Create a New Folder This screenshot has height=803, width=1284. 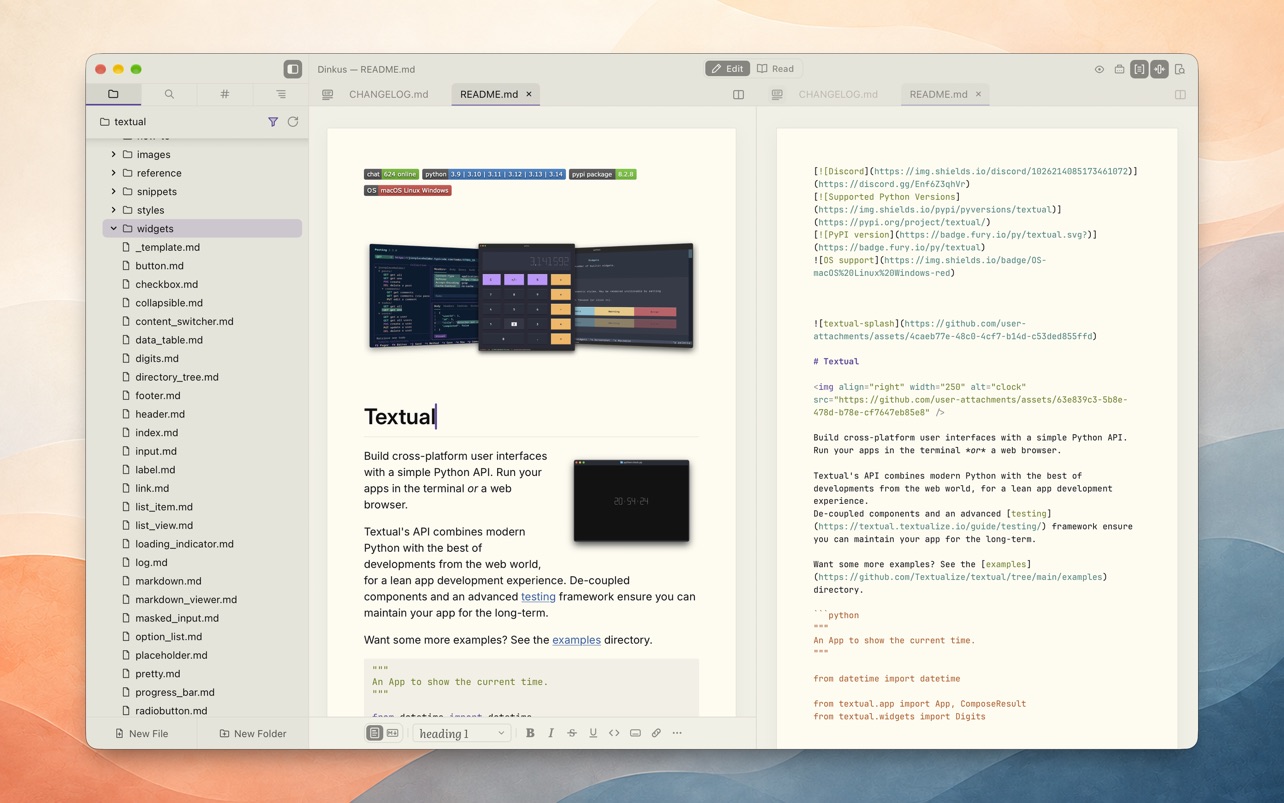(x=253, y=734)
